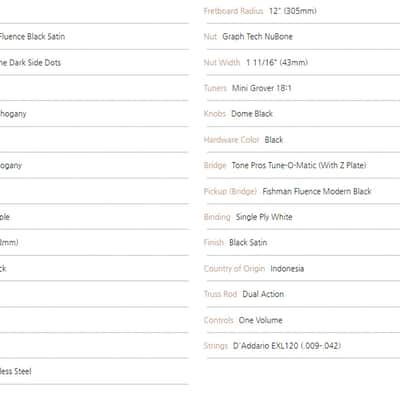This screenshot has width=400, height=400.
Task: Click the Controls One Volume entry
Action: coord(243,320)
